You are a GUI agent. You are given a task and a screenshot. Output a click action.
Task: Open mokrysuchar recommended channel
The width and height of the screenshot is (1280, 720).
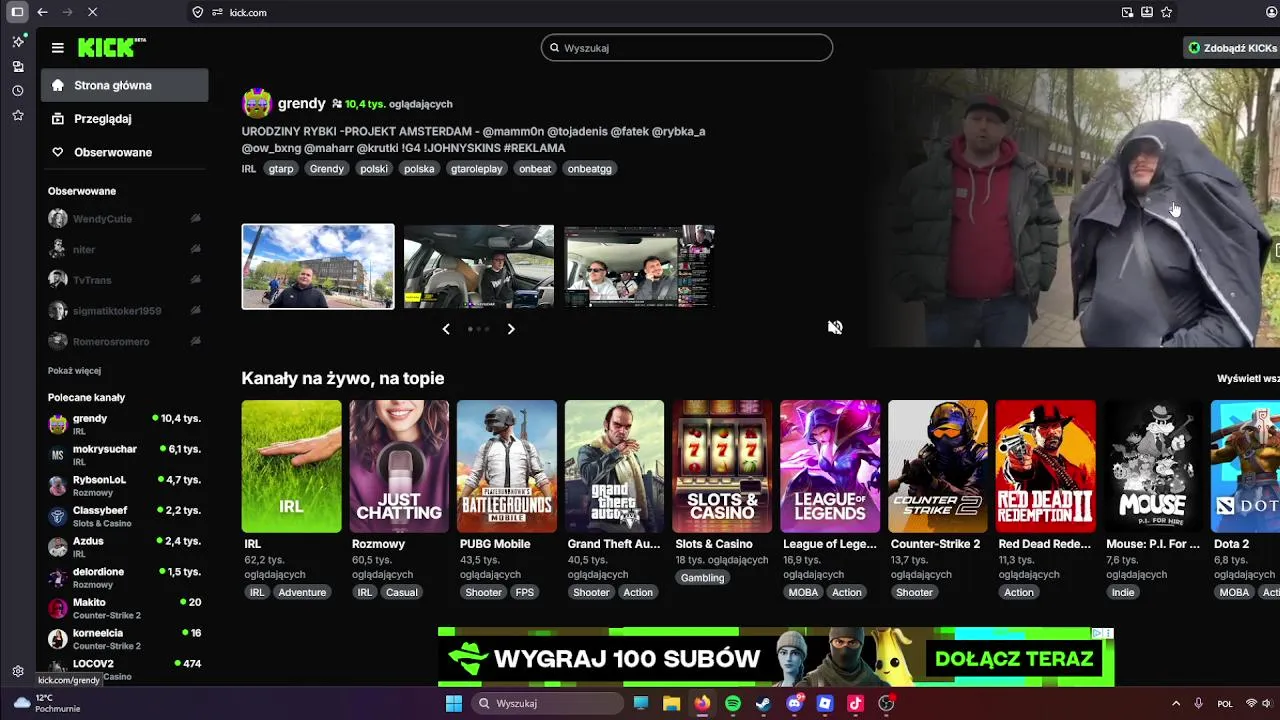tap(125, 455)
